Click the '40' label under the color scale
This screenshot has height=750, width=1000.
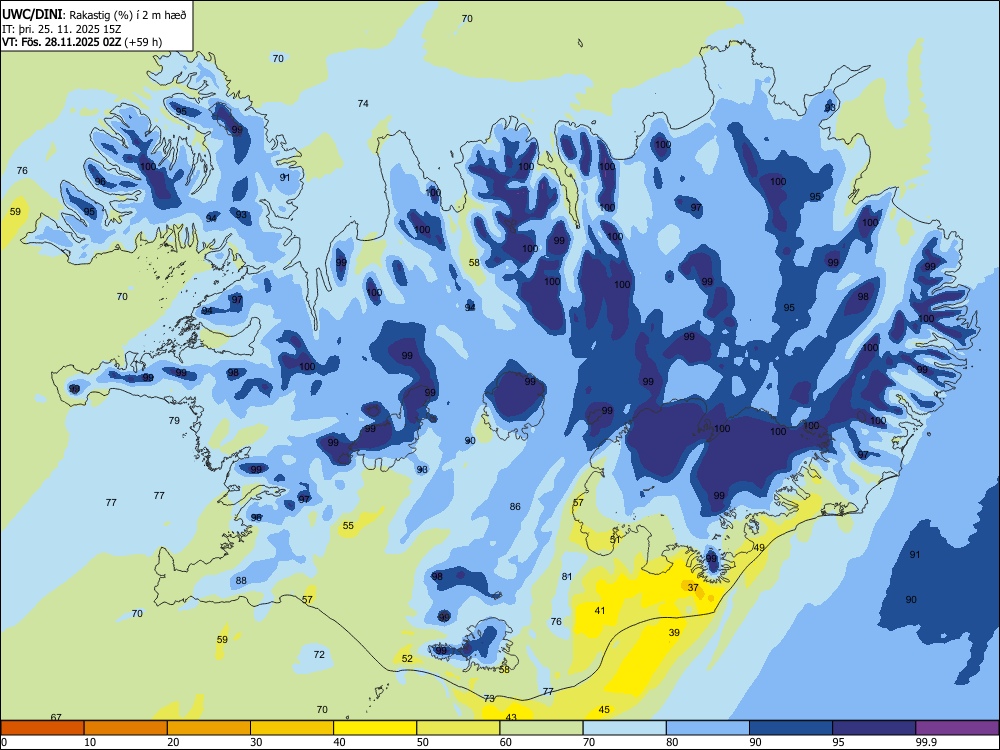click(x=339, y=742)
